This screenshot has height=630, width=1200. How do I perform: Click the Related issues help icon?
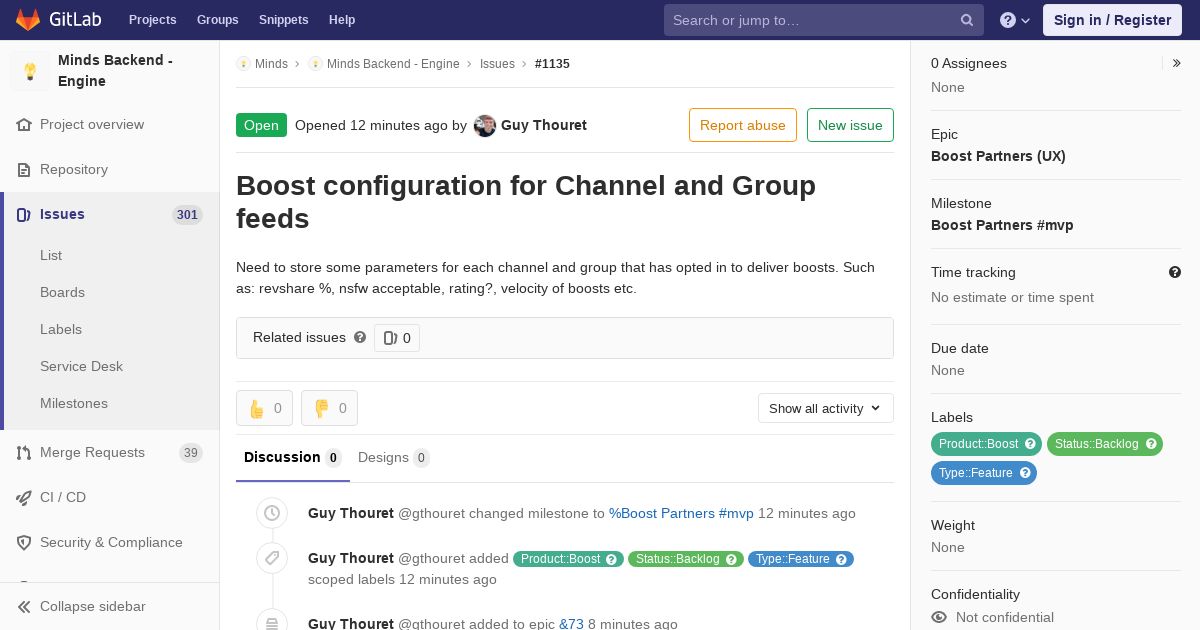pyautogui.click(x=360, y=338)
